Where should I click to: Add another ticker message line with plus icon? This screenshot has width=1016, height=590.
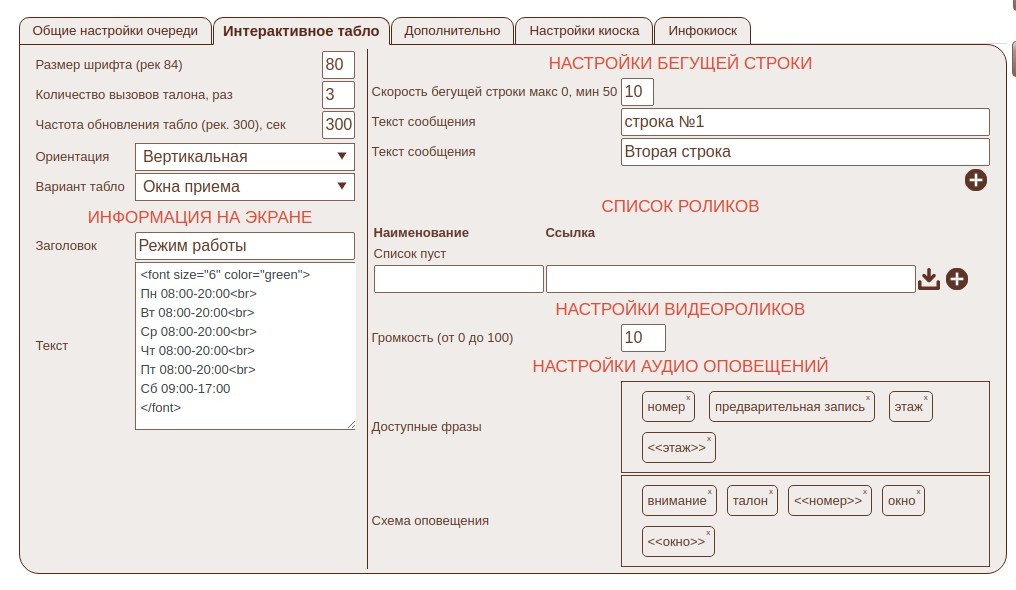(x=975, y=180)
